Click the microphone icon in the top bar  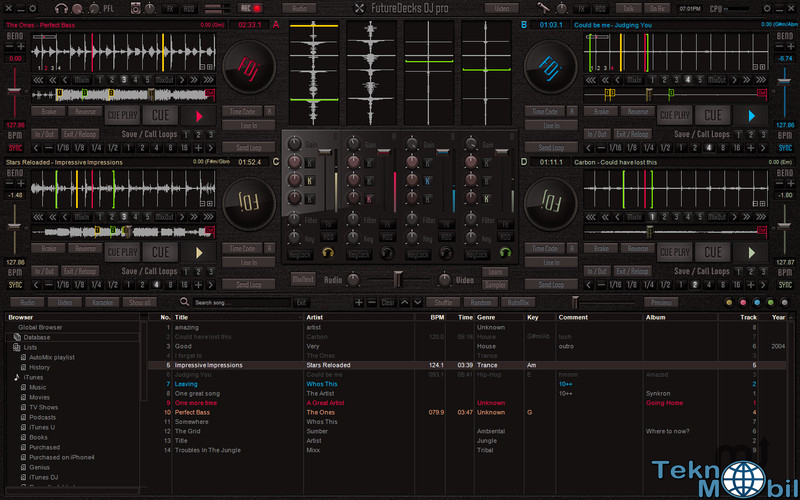click(x=544, y=8)
